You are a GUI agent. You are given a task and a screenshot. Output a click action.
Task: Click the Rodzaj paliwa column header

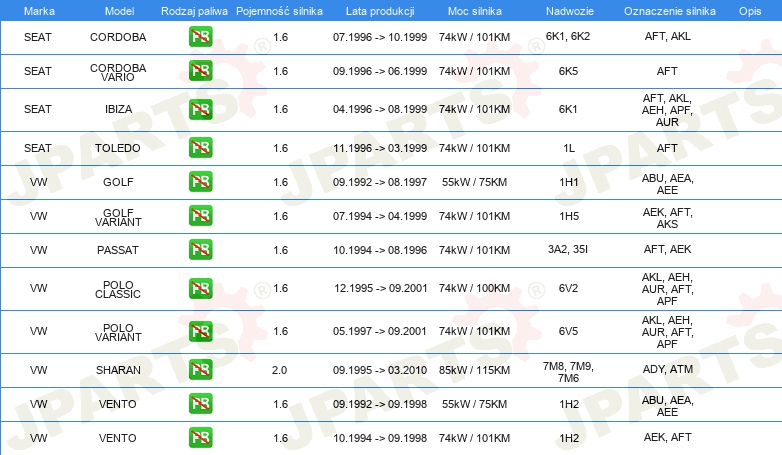(x=194, y=11)
